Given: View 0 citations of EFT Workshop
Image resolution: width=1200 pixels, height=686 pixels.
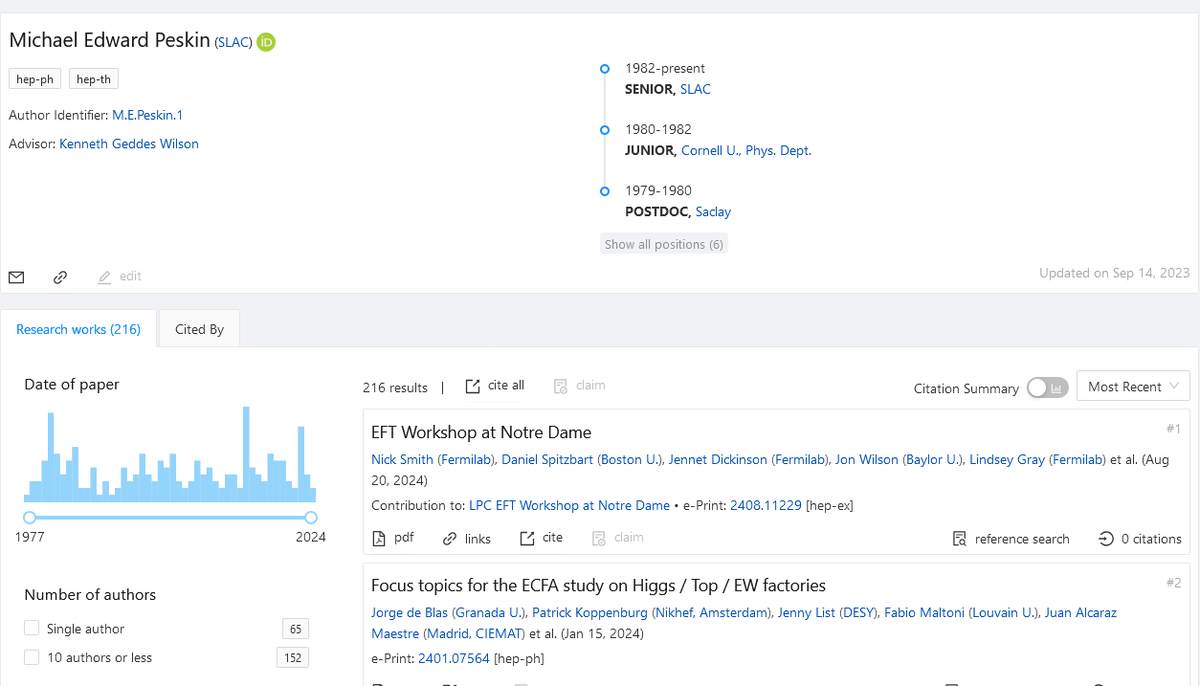Looking at the screenshot, I should click(x=1140, y=539).
